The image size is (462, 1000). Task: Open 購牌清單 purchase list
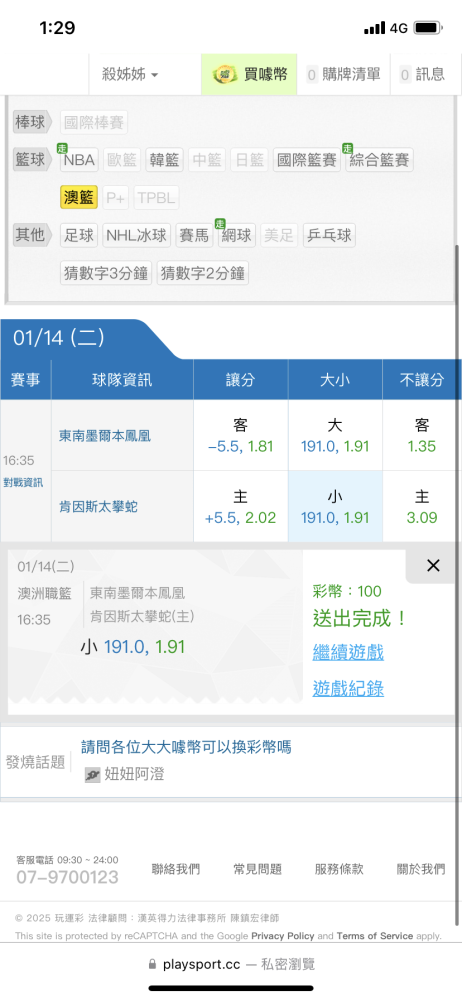click(343, 75)
